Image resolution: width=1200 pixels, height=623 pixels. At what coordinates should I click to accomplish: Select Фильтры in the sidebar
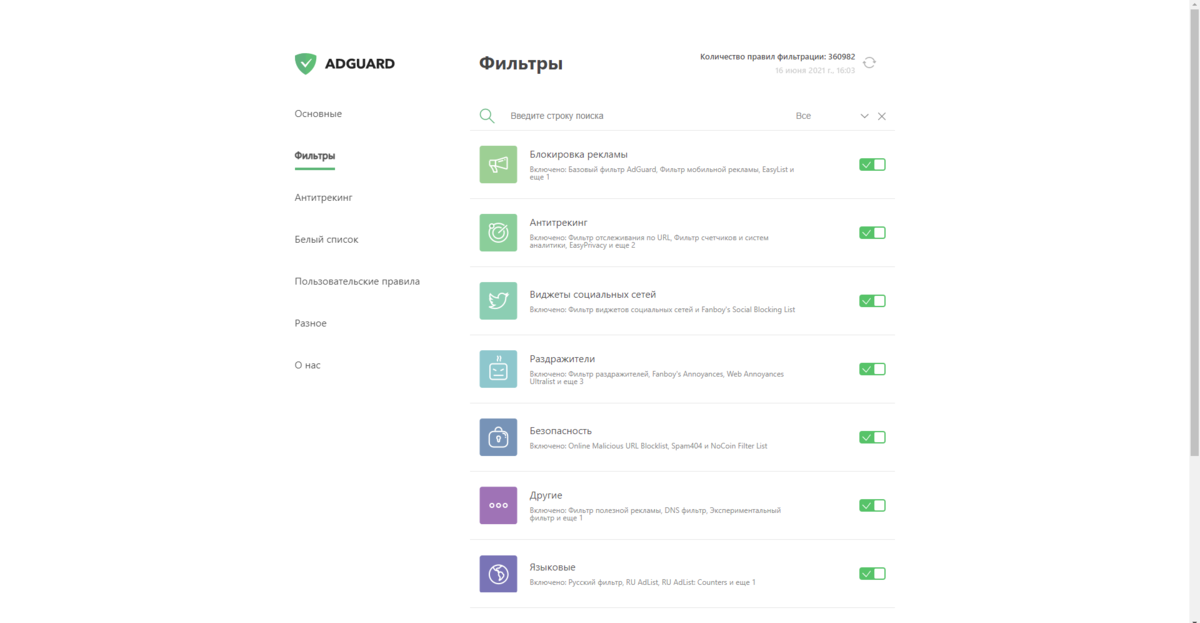(314, 156)
